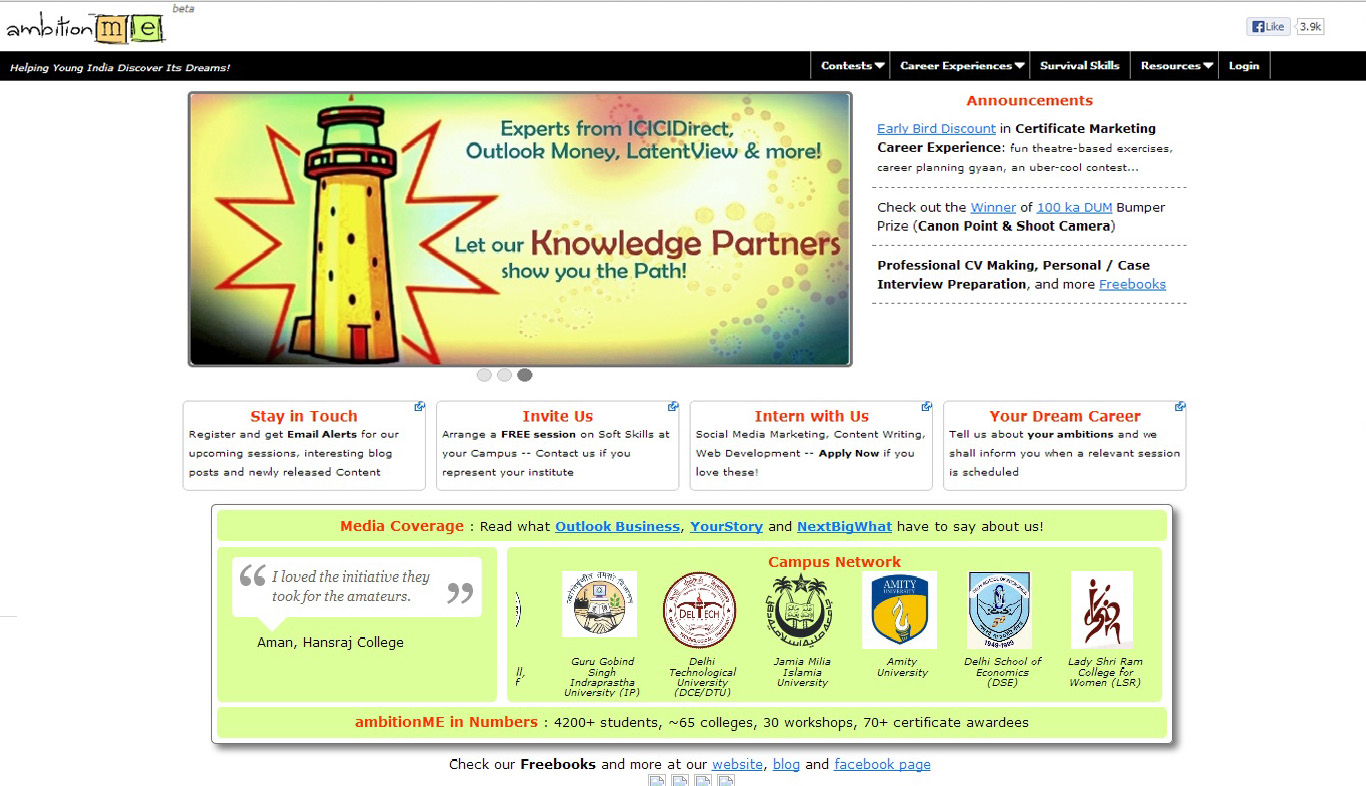The width and height of the screenshot is (1366, 786).
Task: Open the Stay in Touch popup icon
Action: 420,407
